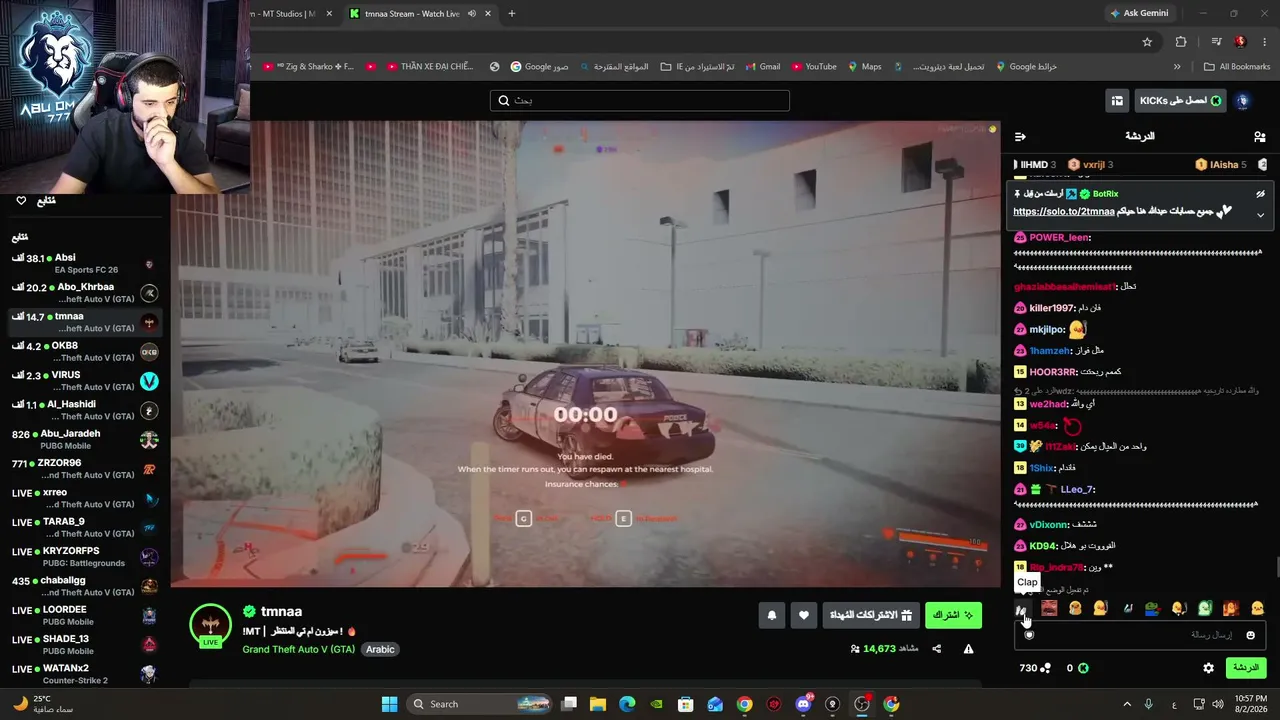
Task: Collapse the chat panel with the arrow icon
Action: click(x=1020, y=136)
